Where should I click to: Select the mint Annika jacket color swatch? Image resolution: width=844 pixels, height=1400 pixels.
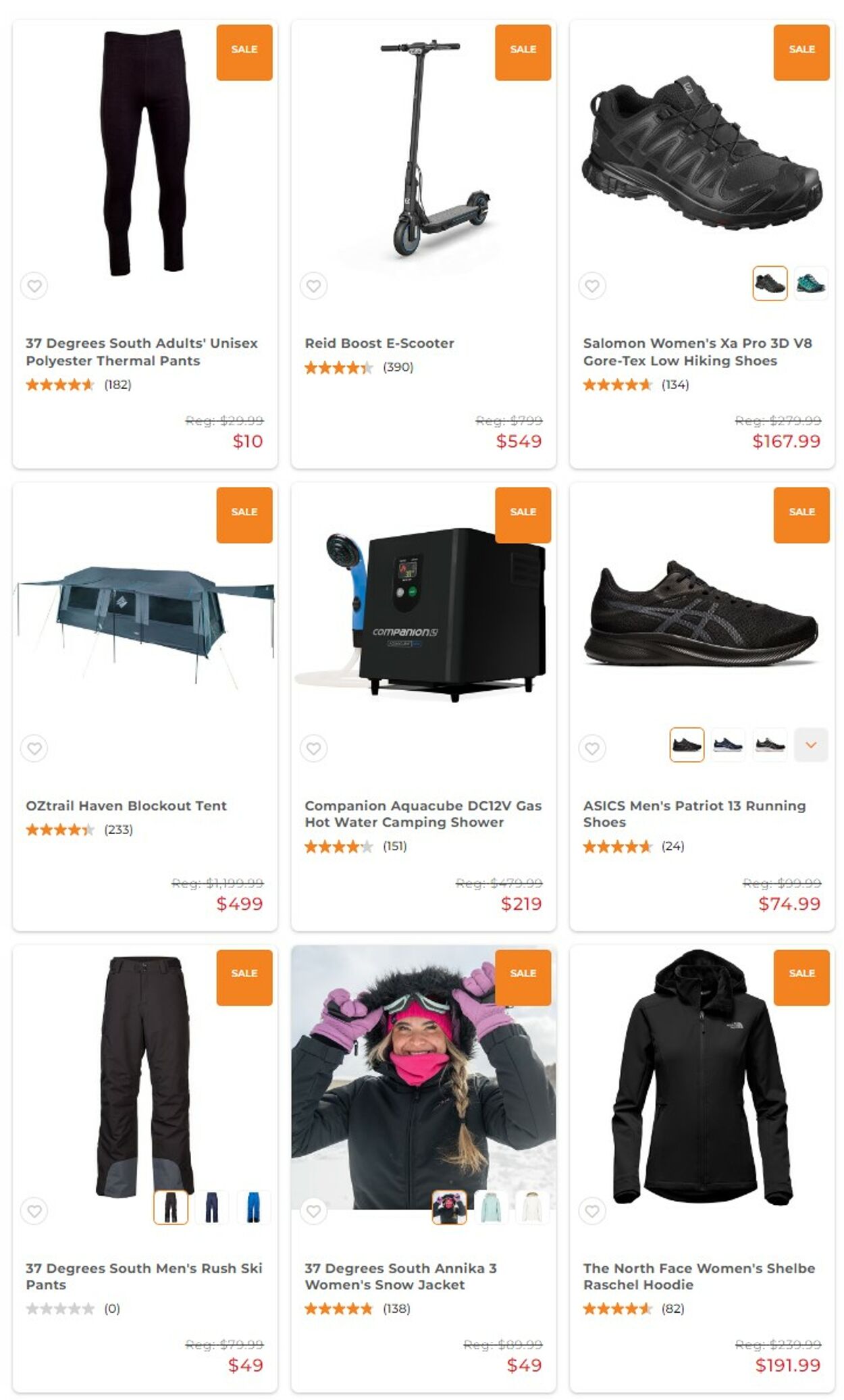(490, 1207)
